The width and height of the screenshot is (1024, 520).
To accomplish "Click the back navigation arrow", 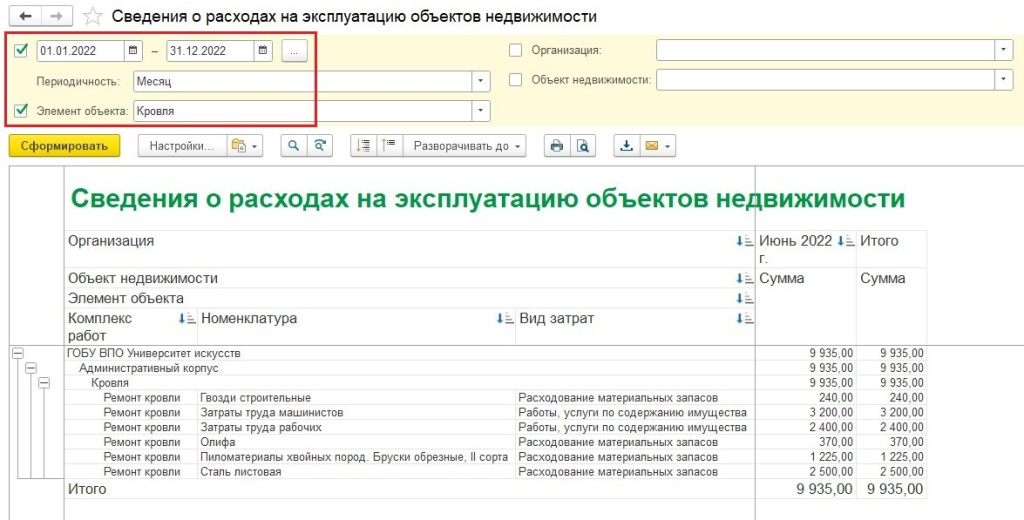I will click(x=25, y=16).
